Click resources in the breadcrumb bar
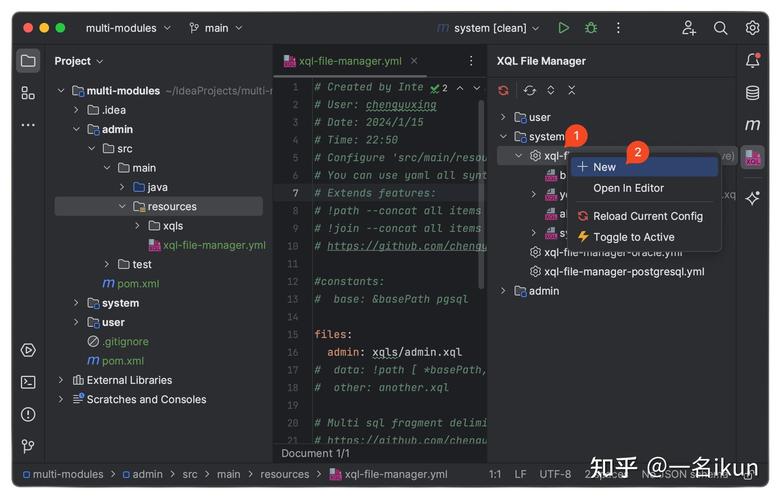780x500 pixels. (x=285, y=475)
